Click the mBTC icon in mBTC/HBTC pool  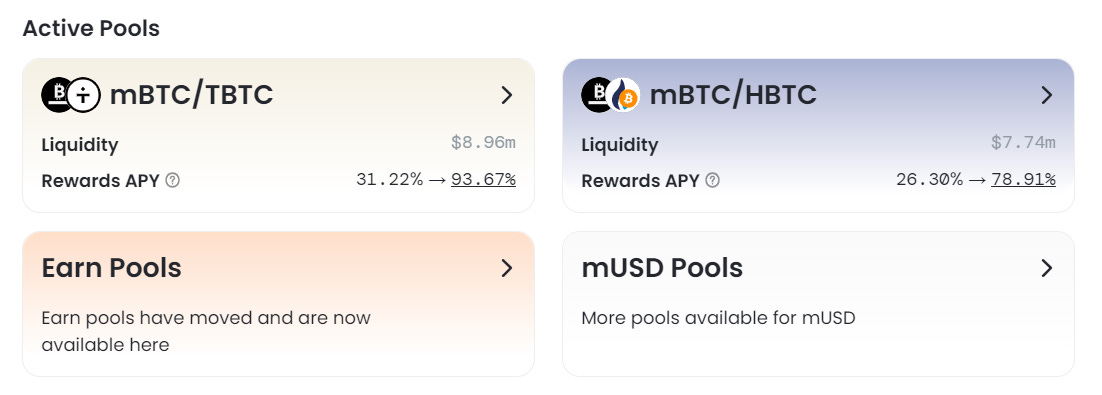(596, 95)
